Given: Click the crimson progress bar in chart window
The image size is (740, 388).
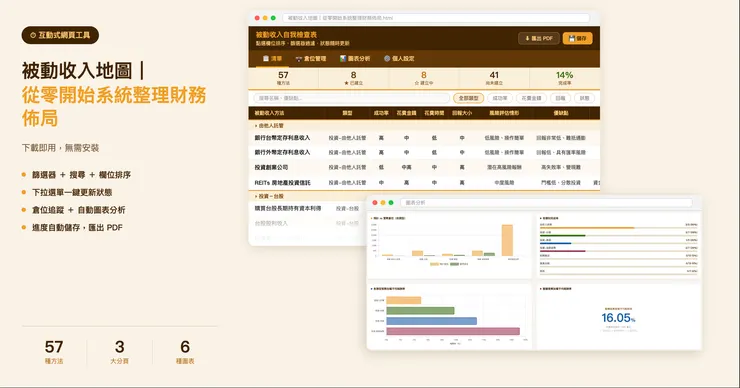Looking at the screenshot, I should [x=563, y=251].
